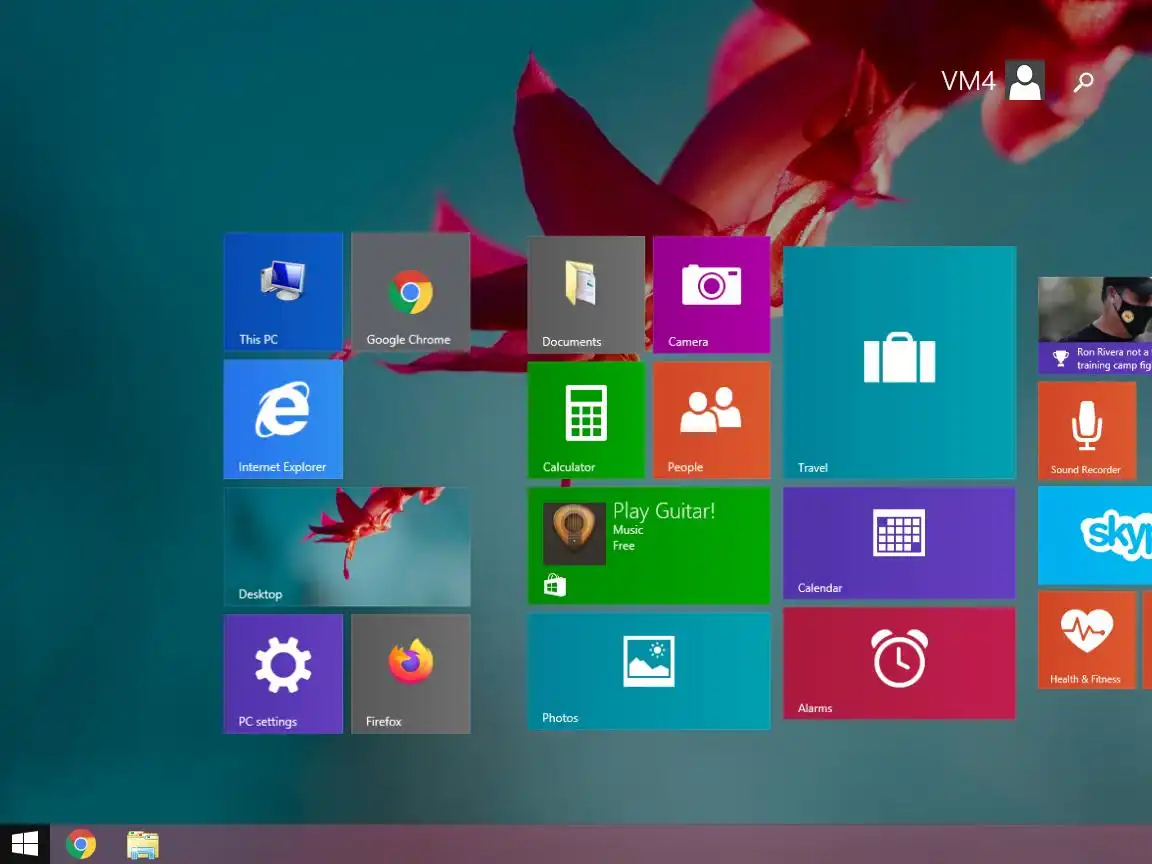
Task: Launch the Google Chrome tile
Action: click(411, 292)
